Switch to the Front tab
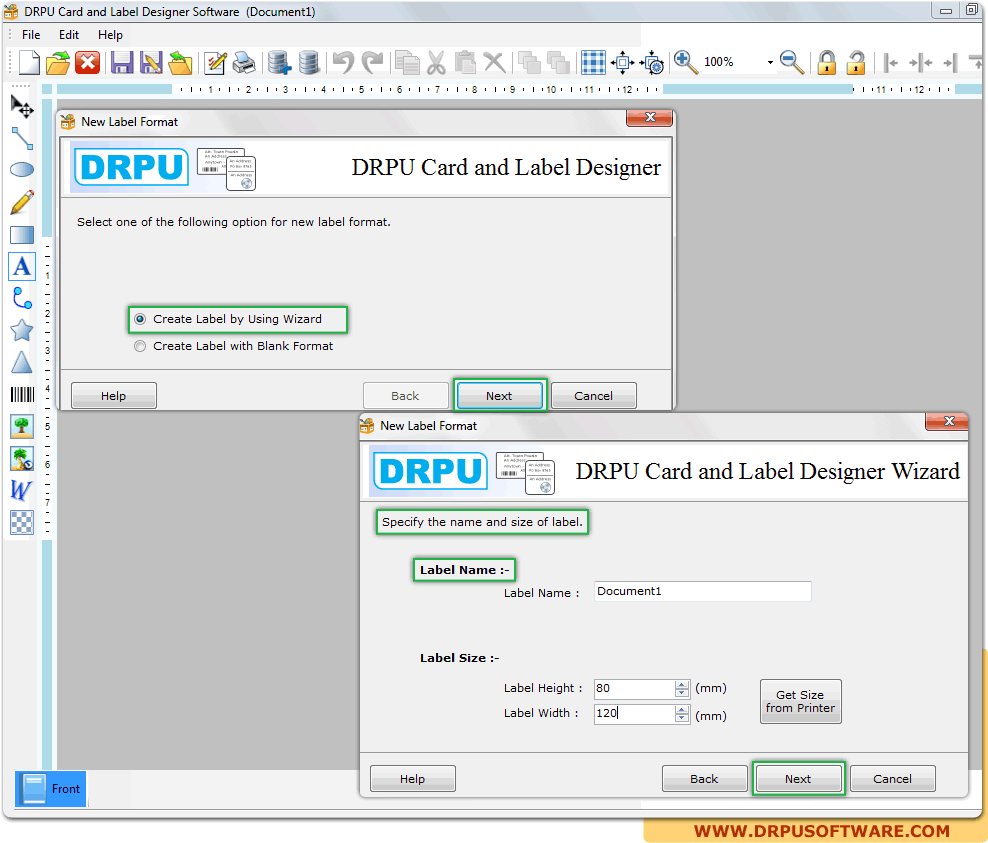The image size is (988, 843). pos(51,789)
